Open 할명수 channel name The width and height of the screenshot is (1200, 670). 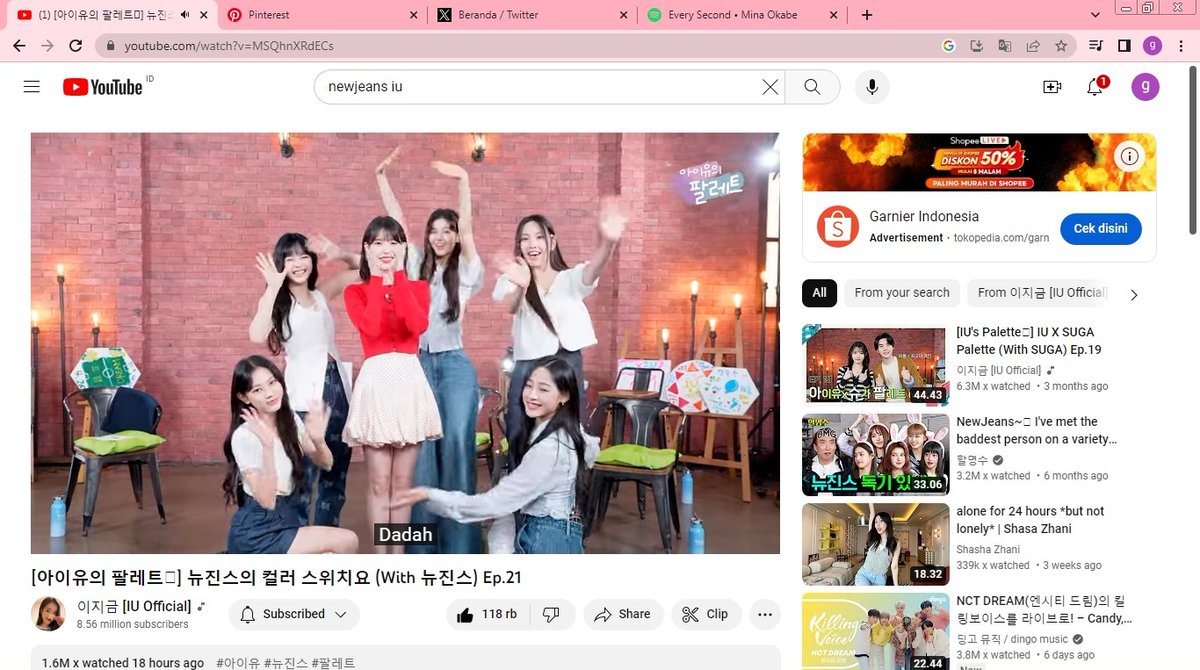coord(972,460)
